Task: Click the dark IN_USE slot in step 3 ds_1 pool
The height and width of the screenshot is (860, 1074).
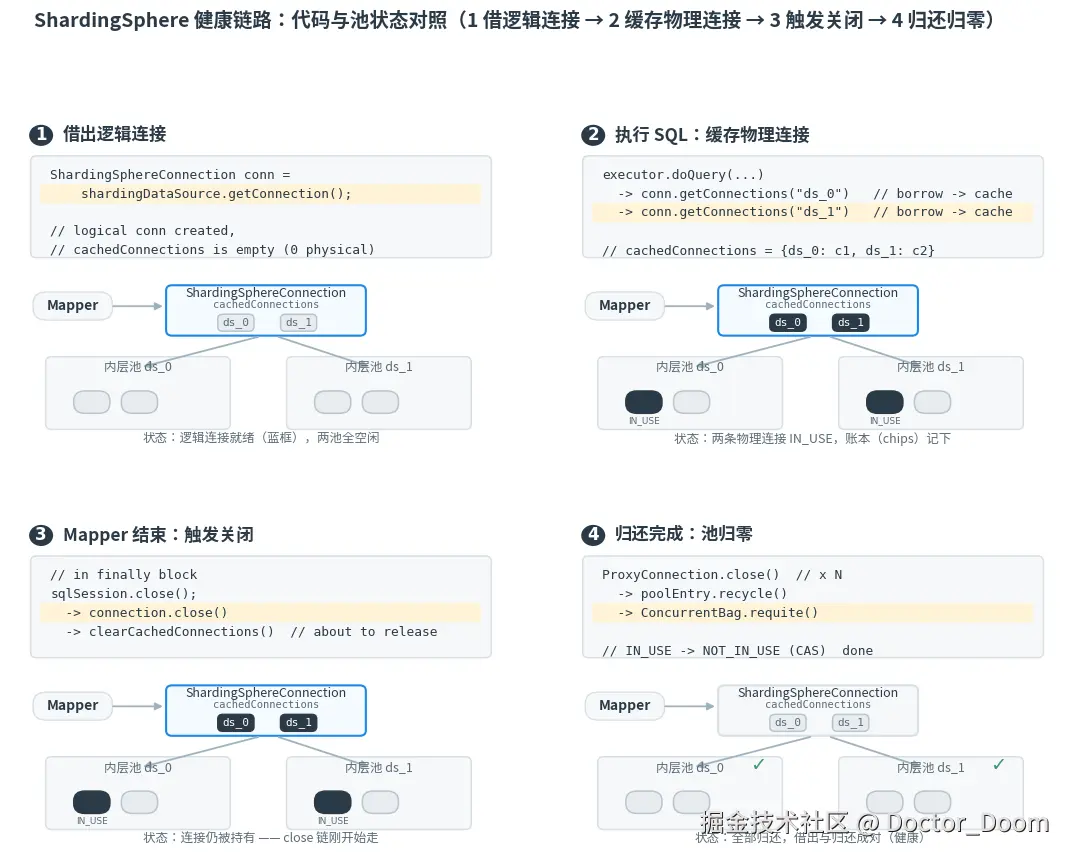Action: (x=333, y=802)
